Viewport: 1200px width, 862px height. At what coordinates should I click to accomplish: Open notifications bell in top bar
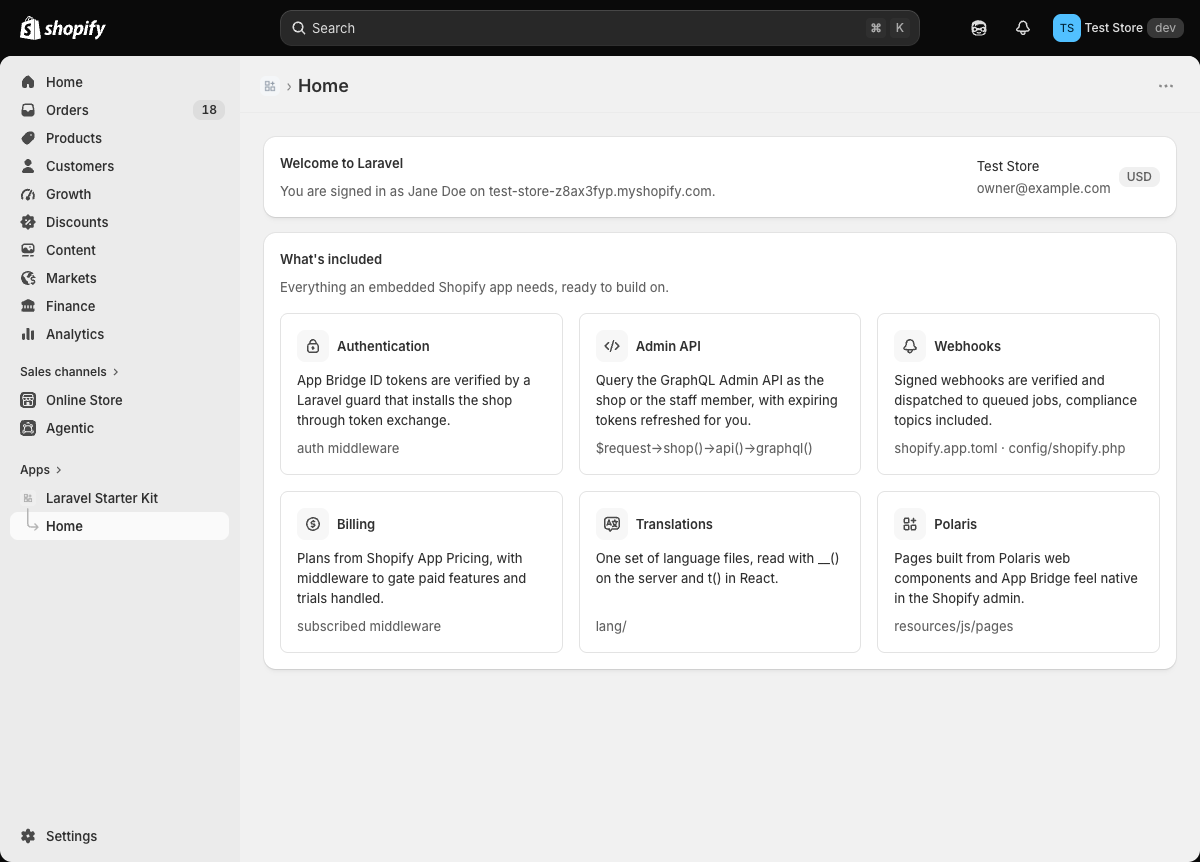[1023, 28]
